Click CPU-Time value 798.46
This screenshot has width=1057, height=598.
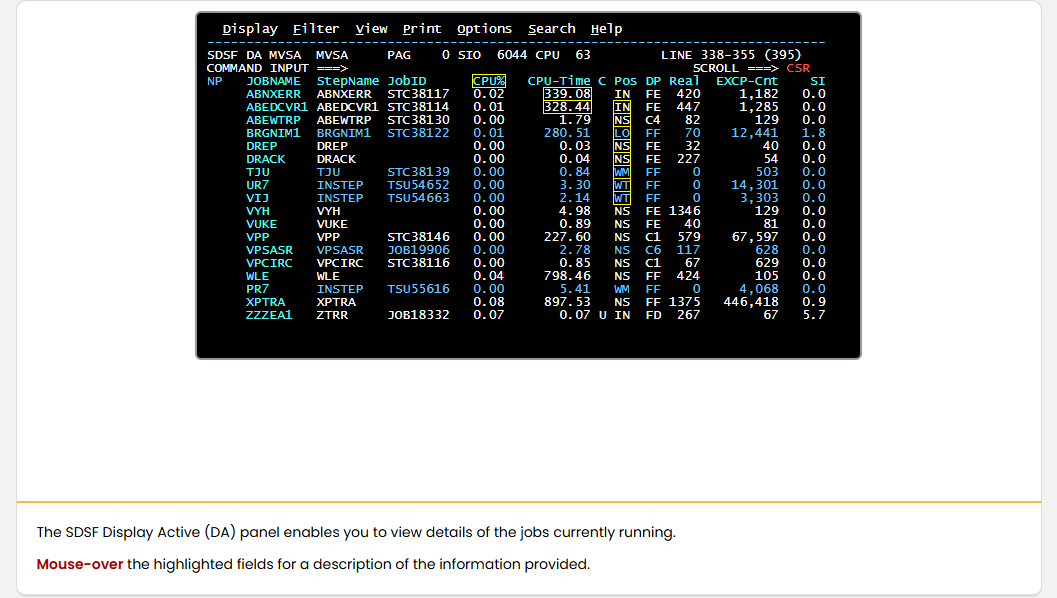coord(567,276)
